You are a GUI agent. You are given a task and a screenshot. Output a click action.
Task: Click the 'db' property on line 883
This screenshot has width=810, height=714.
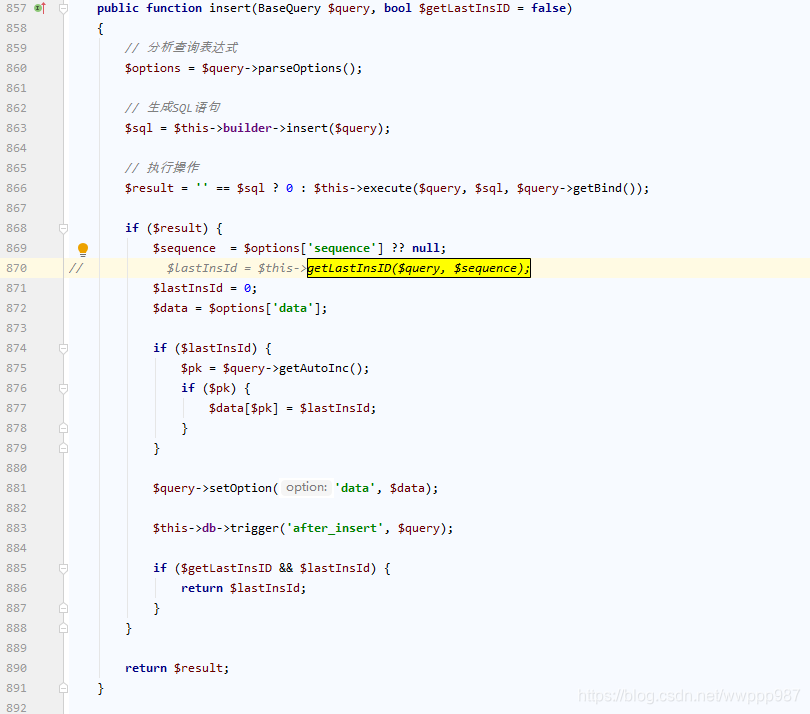point(209,528)
